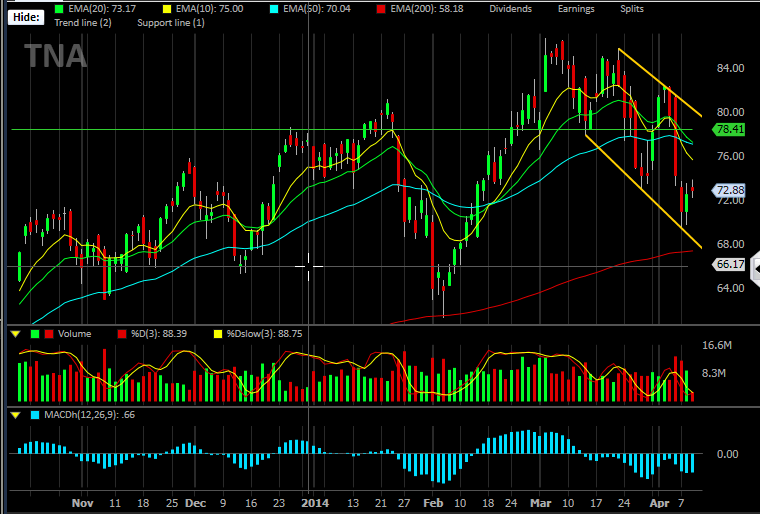
Task: Click the red EMA(200) color square
Action: [382, 9]
